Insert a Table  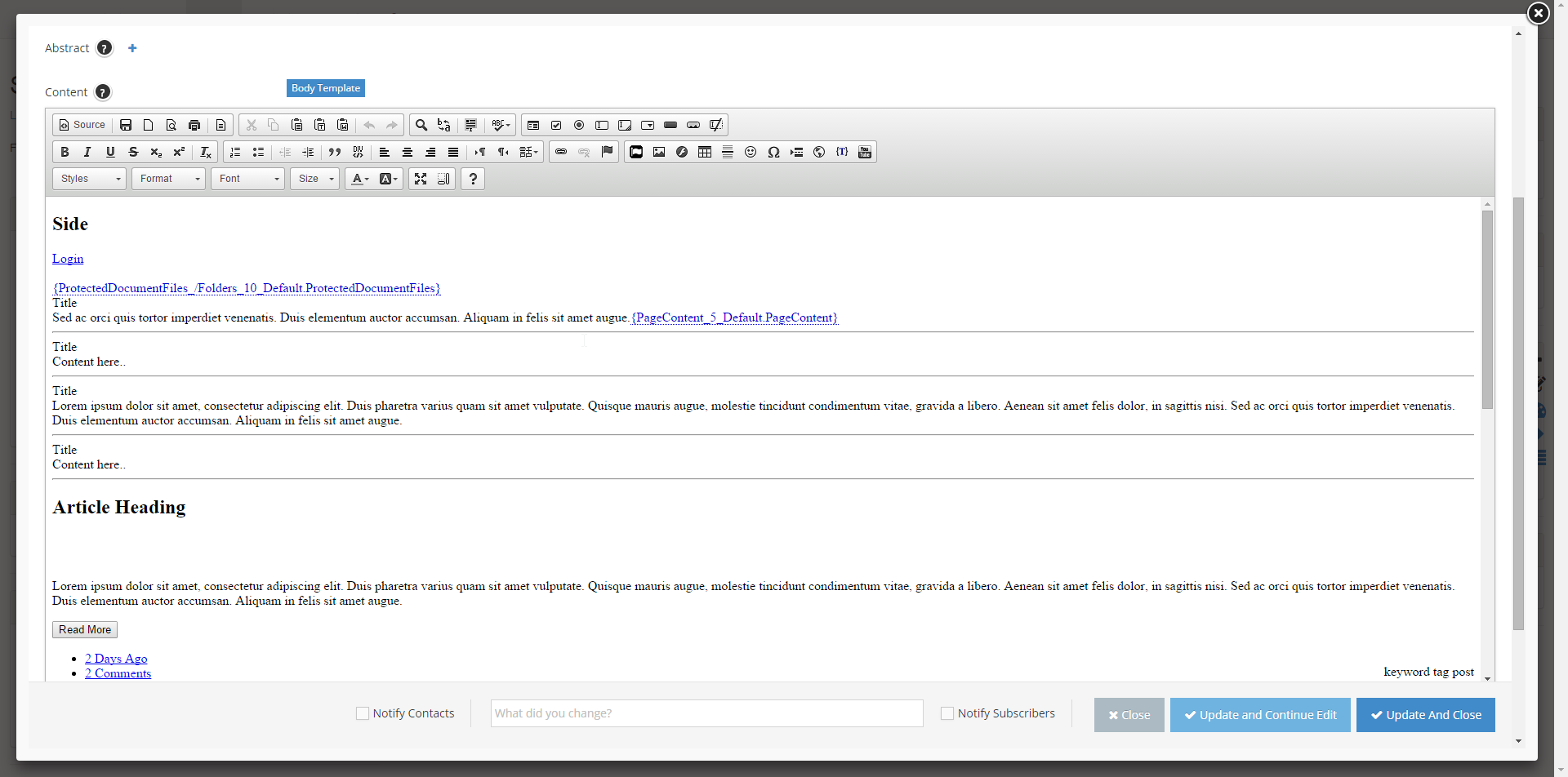tap(704, 152)
